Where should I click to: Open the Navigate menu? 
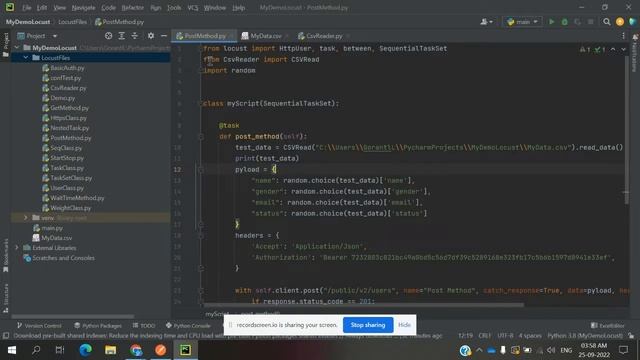[x=83, y=8]
